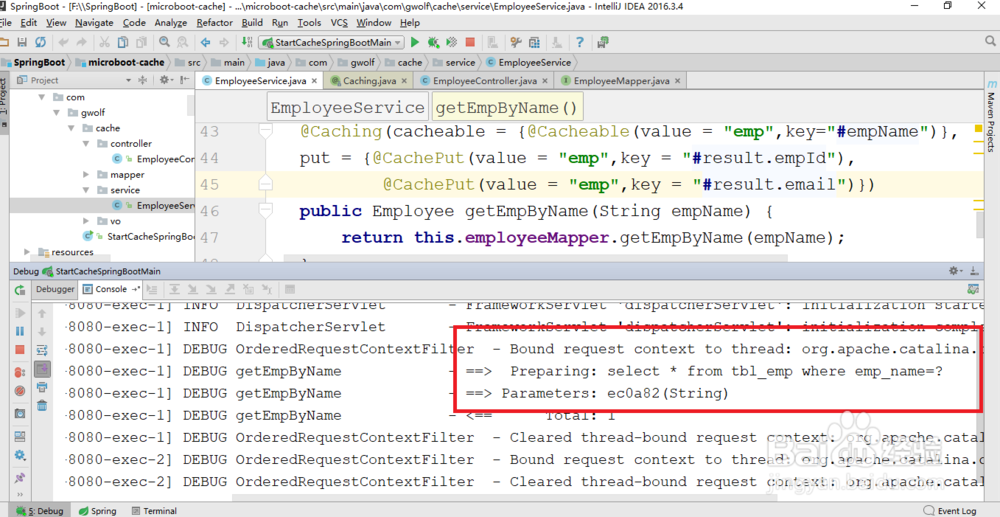Restore Layout icon in Debug panel

(x=20, y=436)
